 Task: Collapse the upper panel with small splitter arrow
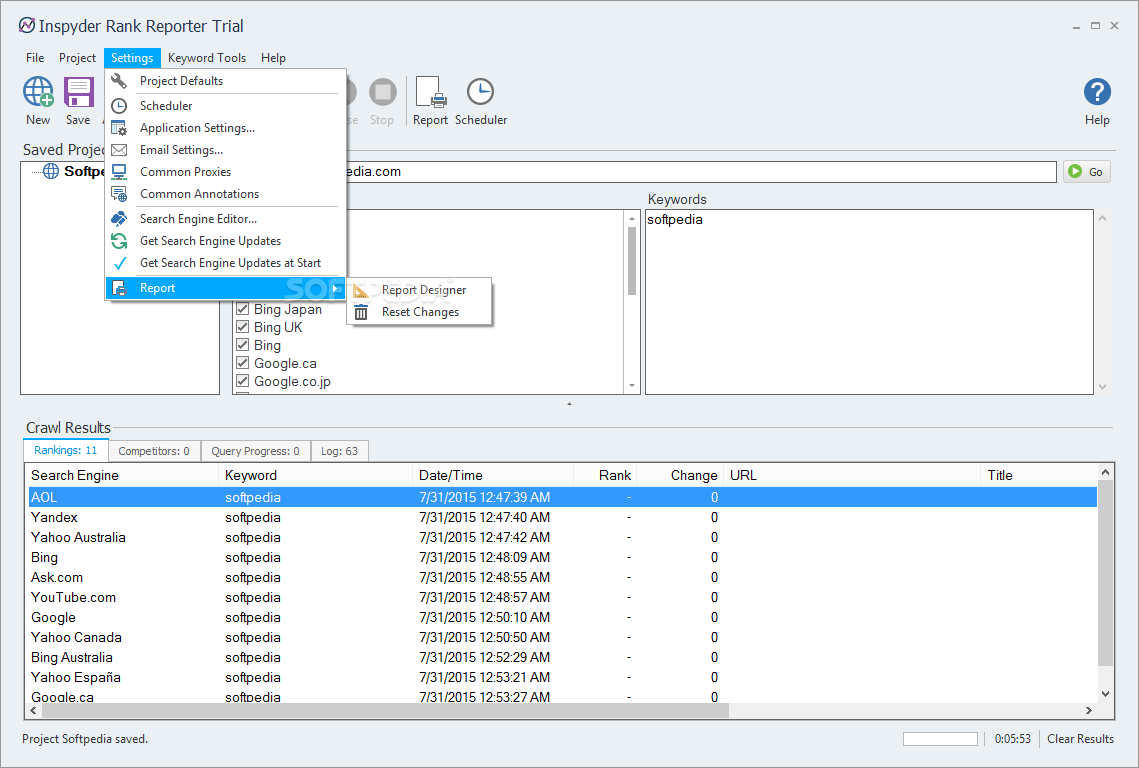tap(570, 403)
